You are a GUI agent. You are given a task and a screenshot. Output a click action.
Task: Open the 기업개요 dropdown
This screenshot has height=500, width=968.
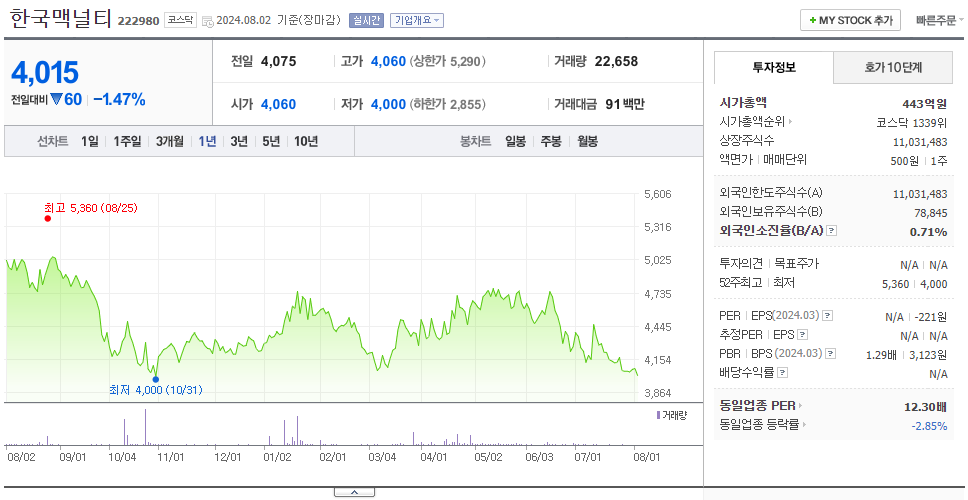(417, 20)
